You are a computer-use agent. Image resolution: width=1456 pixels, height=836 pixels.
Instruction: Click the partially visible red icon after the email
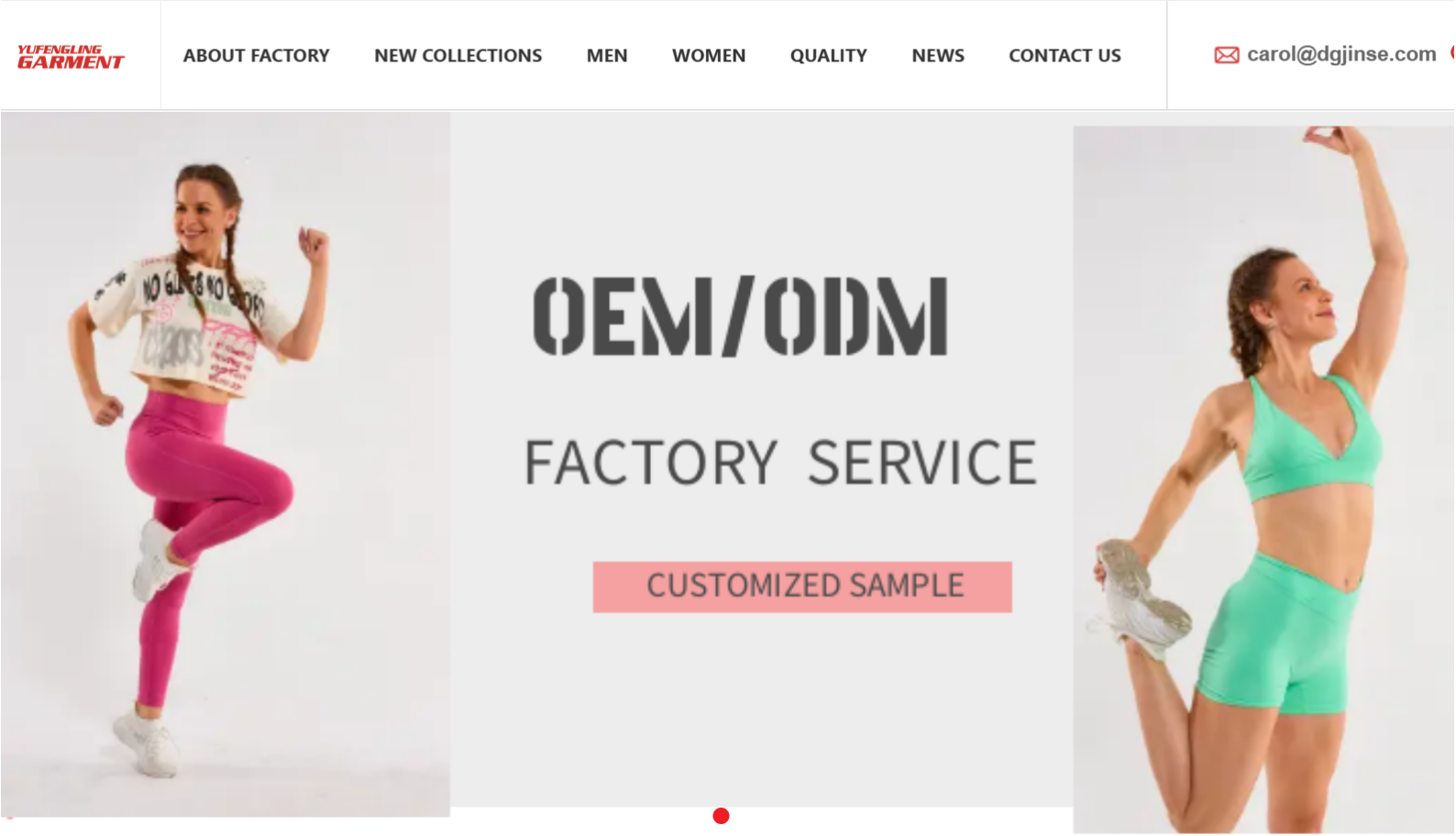1452,53
